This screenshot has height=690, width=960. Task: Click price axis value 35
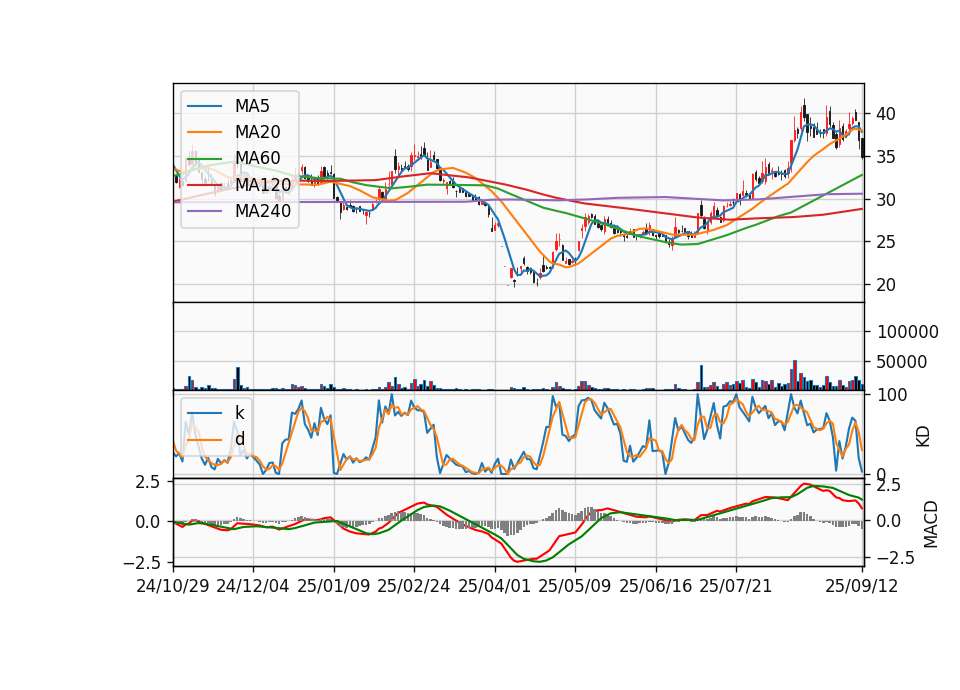tap(886, 157)
